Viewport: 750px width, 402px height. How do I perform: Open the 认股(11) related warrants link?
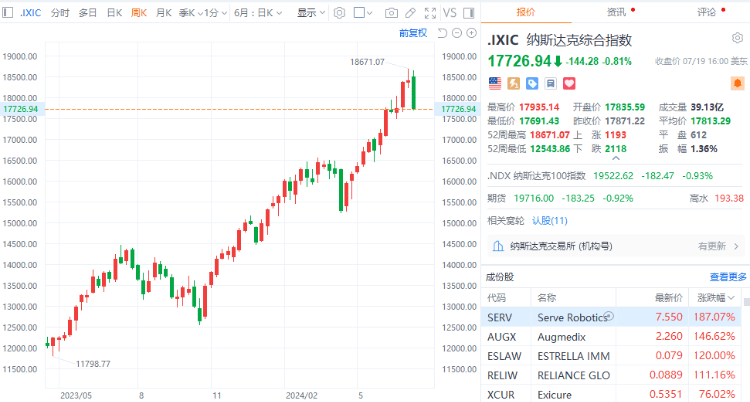tap(549, 220)
